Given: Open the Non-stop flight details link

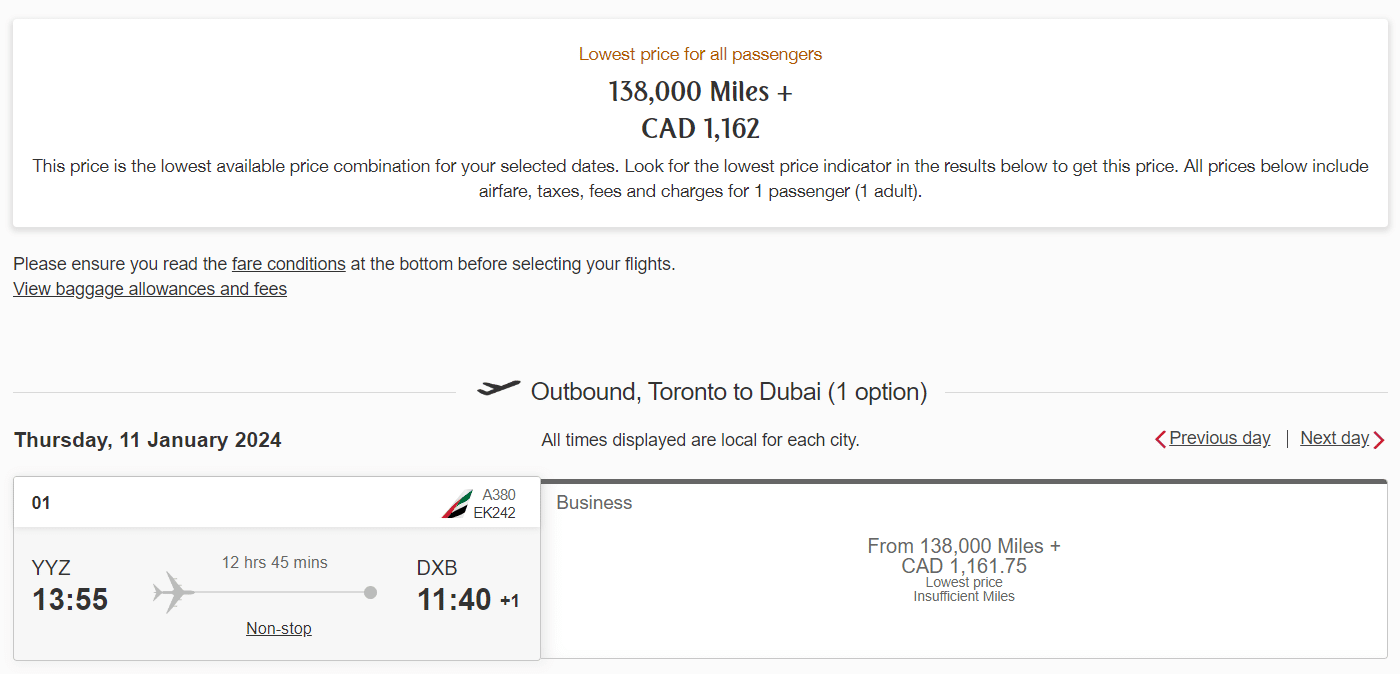Looking at the screenshot, I should point(279,628).
